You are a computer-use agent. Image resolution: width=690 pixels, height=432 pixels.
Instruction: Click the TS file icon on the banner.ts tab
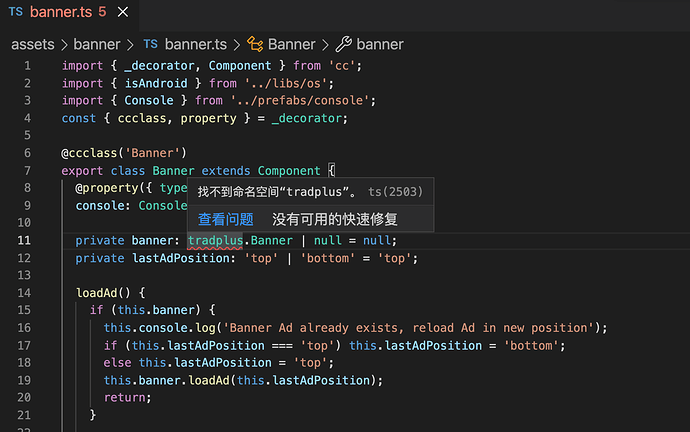(x=16, y=12)
